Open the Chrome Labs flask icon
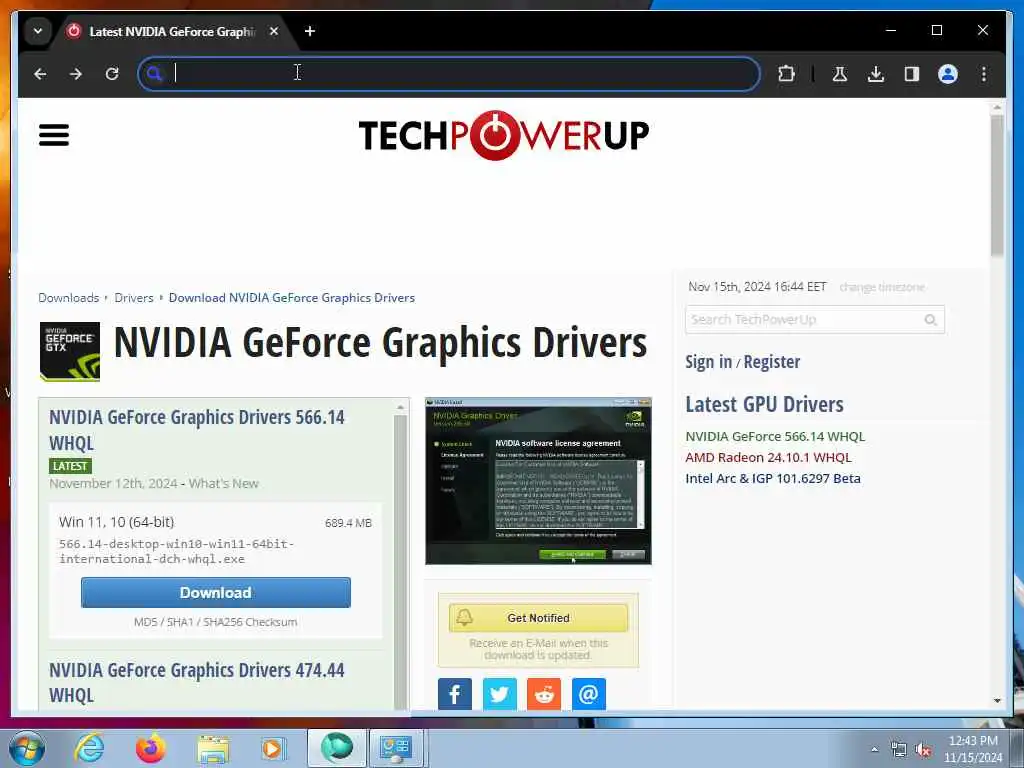Screen dimensions: 1024x768 pos(840,74)
